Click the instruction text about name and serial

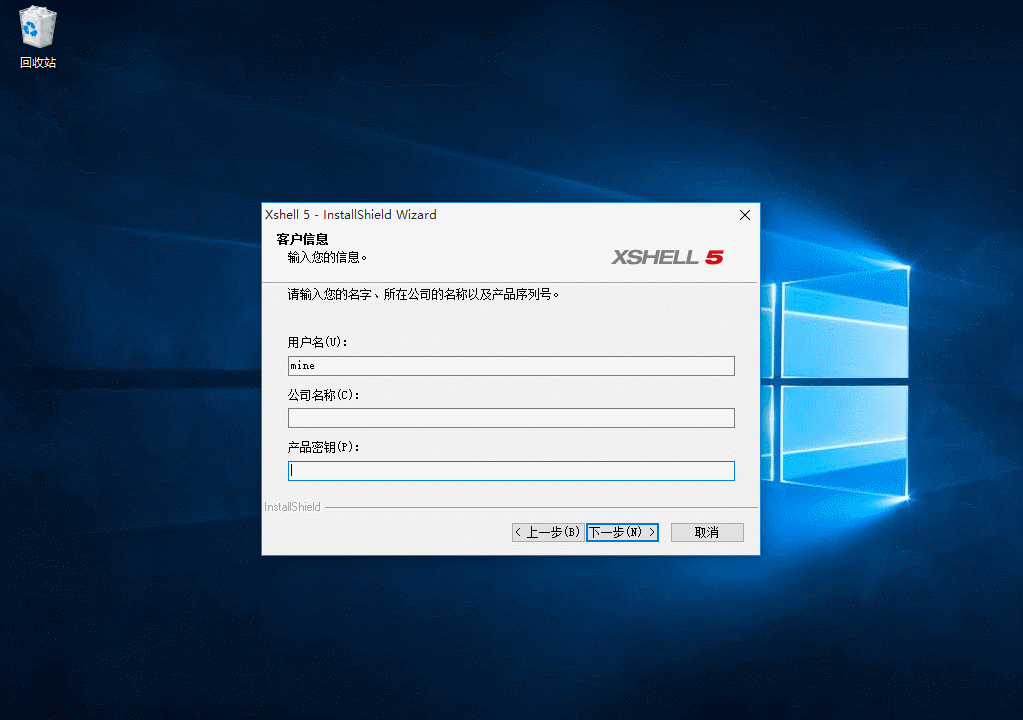coord(423,295)
